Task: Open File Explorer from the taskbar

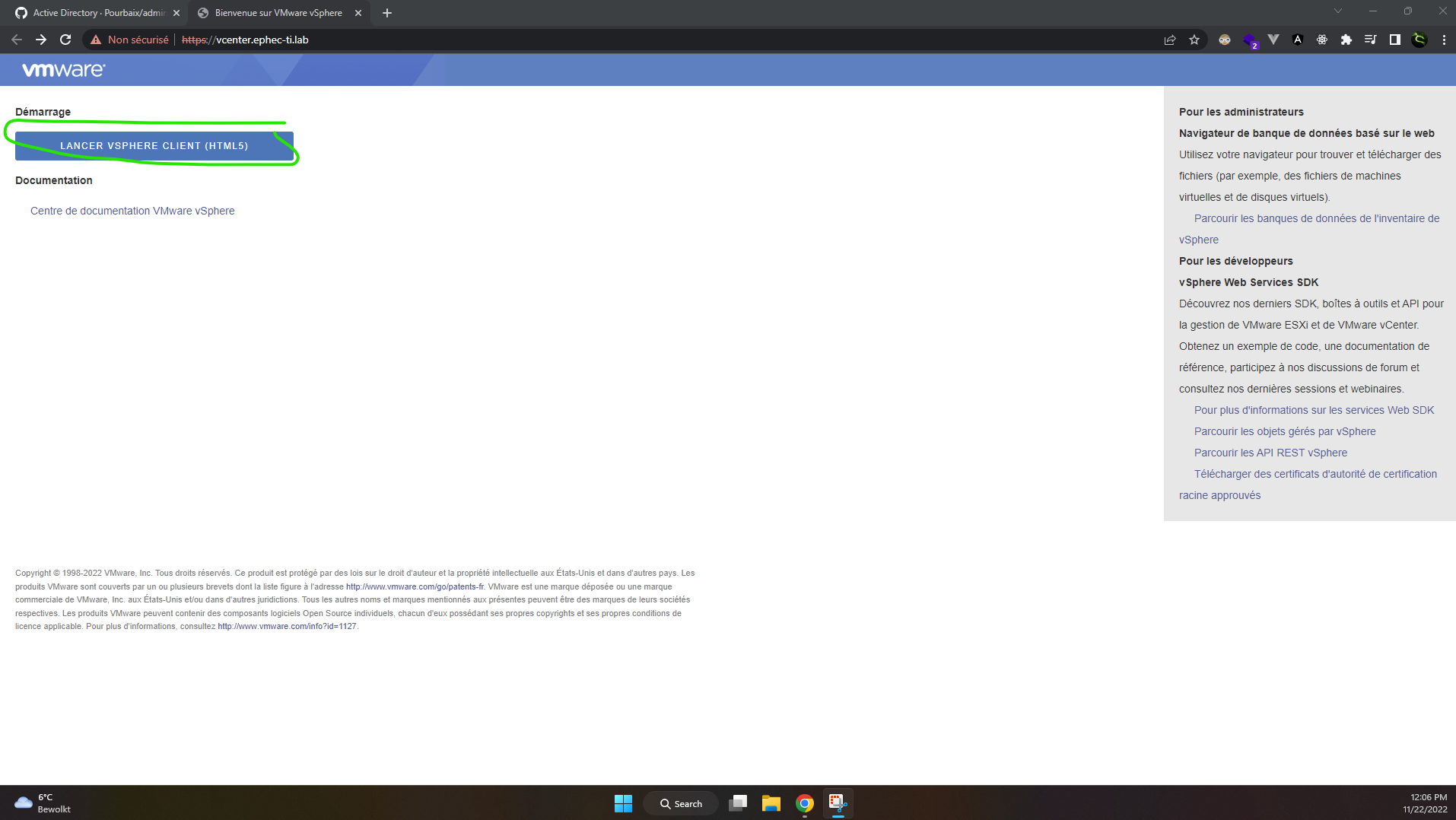Action: click(x=771, y=803)
